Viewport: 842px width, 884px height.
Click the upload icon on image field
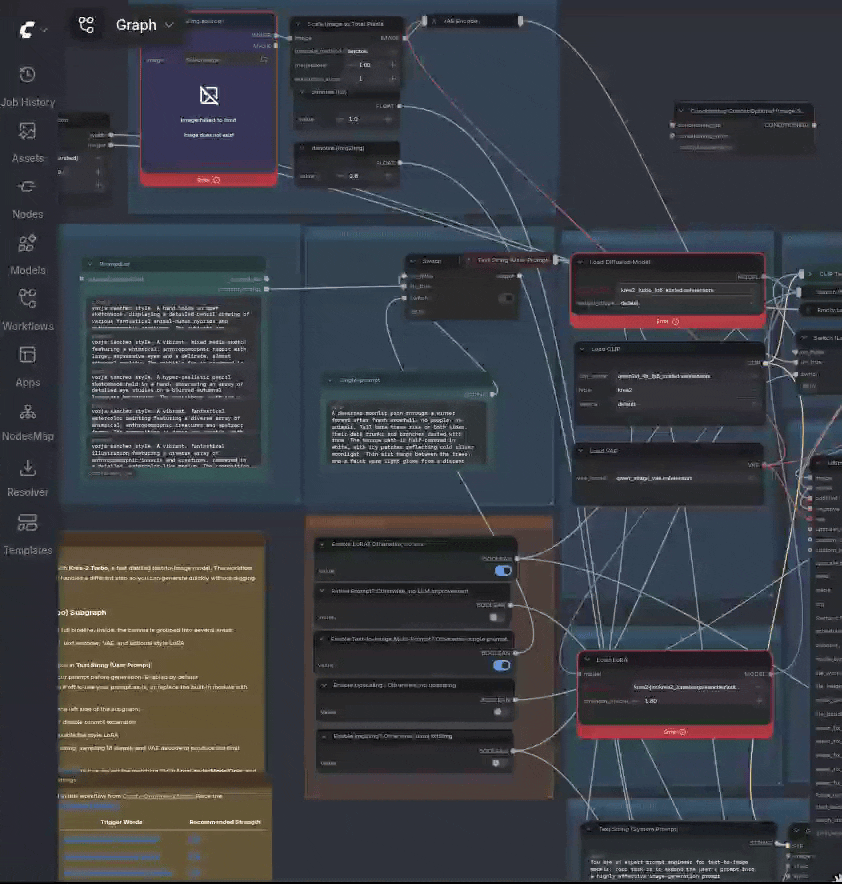coord(264,59)
